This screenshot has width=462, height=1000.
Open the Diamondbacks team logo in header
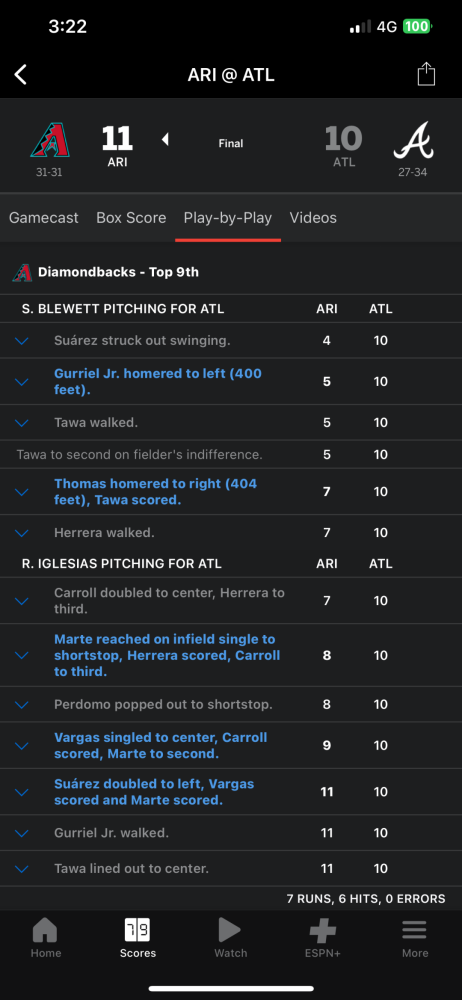(x=50, y=139)
